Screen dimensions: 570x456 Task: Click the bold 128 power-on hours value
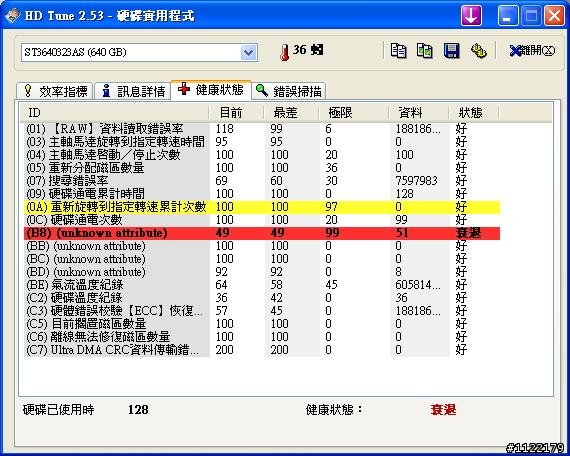click(x=138, y=410)
